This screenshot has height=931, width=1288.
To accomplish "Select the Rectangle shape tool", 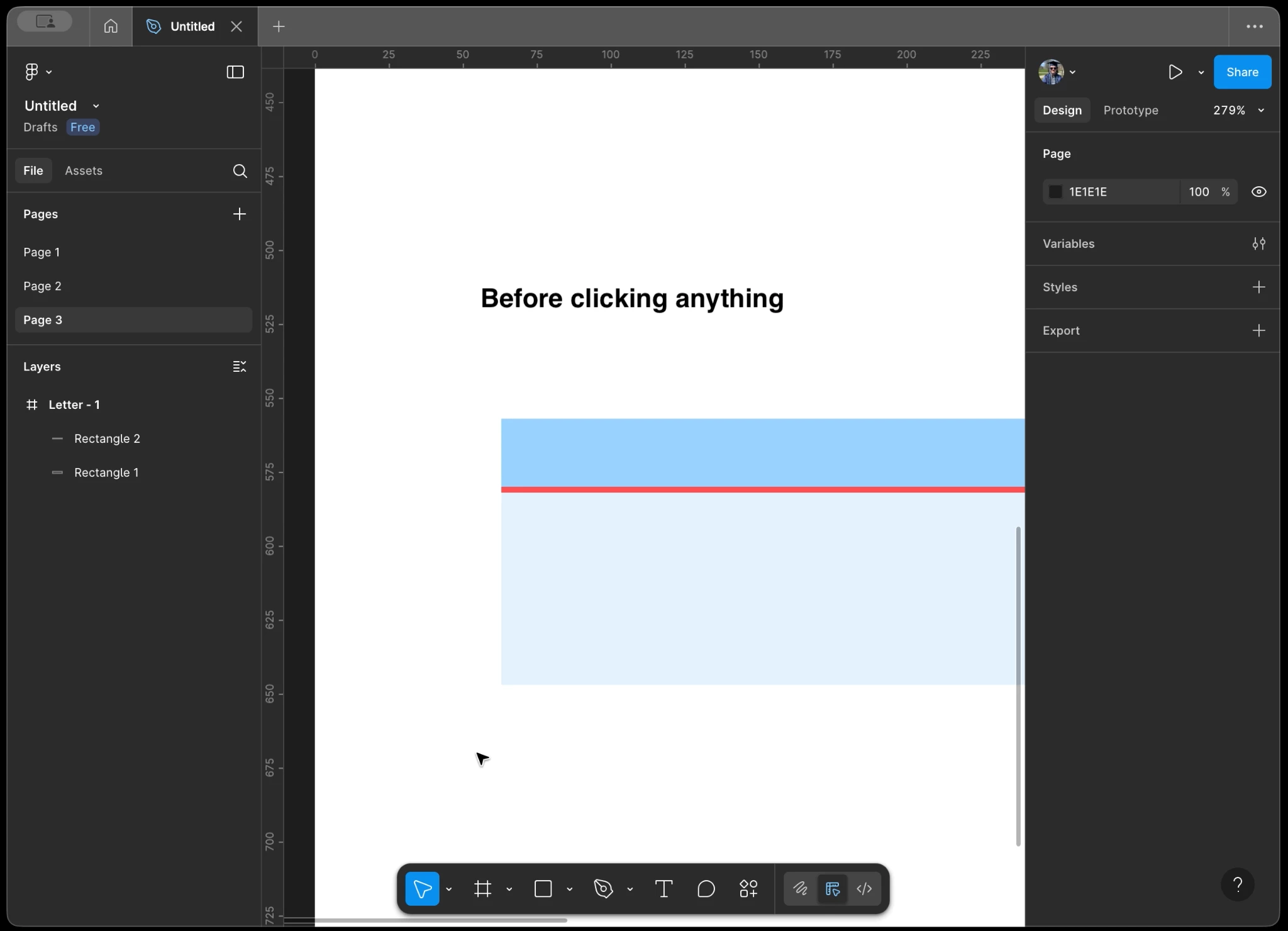I will pyautogui.click(x=543, y=889).
